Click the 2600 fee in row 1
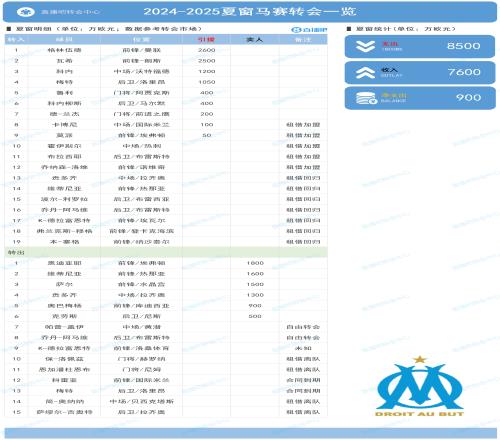500x440 pixels. [x=206, y=50]
